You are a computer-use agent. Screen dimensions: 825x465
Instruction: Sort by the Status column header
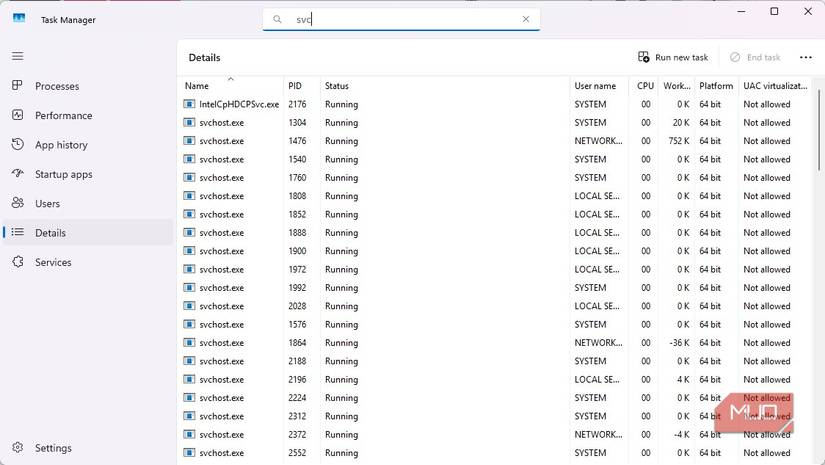[445, 85]
